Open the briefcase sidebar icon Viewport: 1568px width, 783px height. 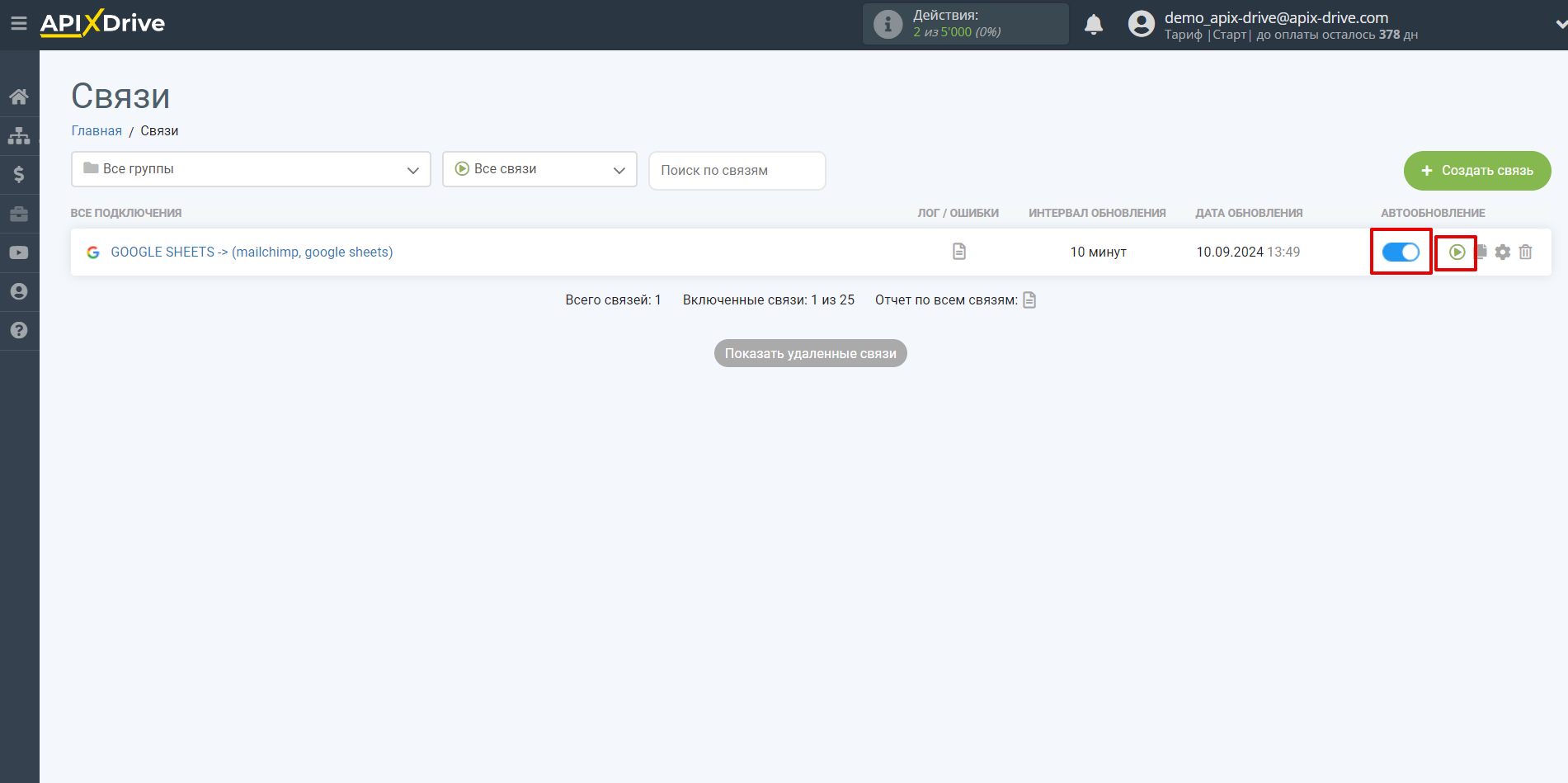coord(19,214)
